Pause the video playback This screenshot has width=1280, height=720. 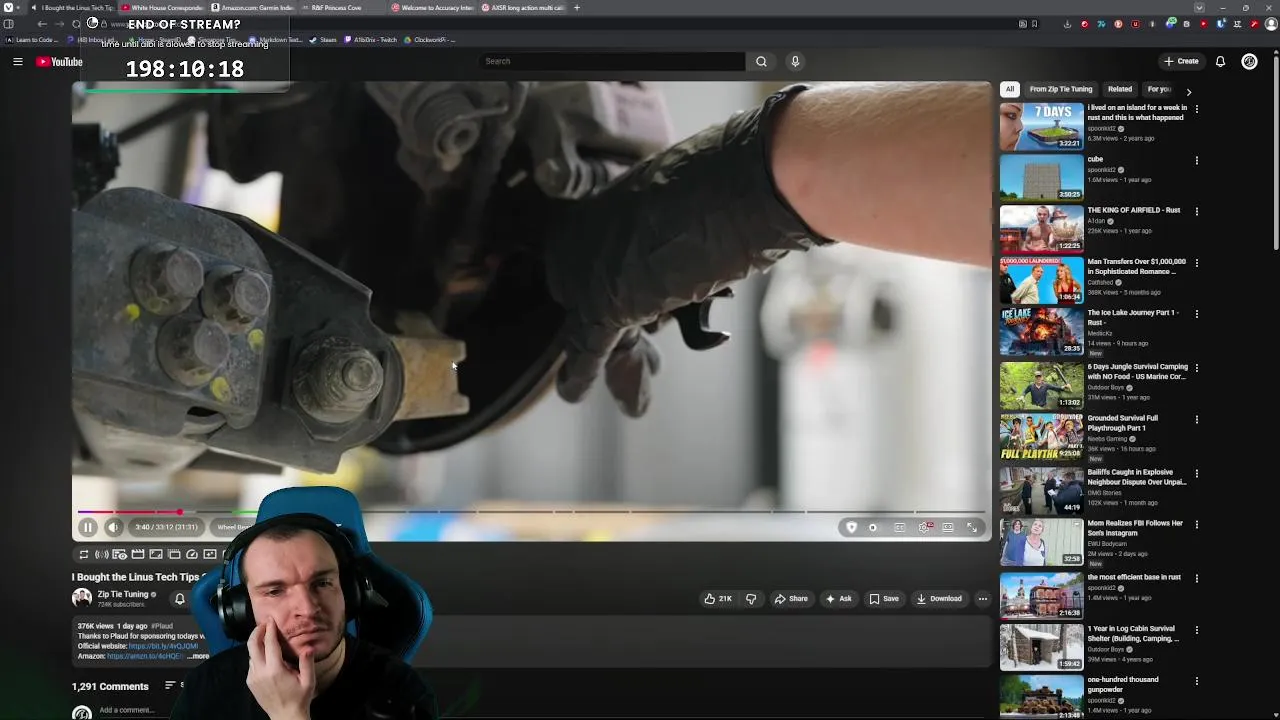(87, 527)
